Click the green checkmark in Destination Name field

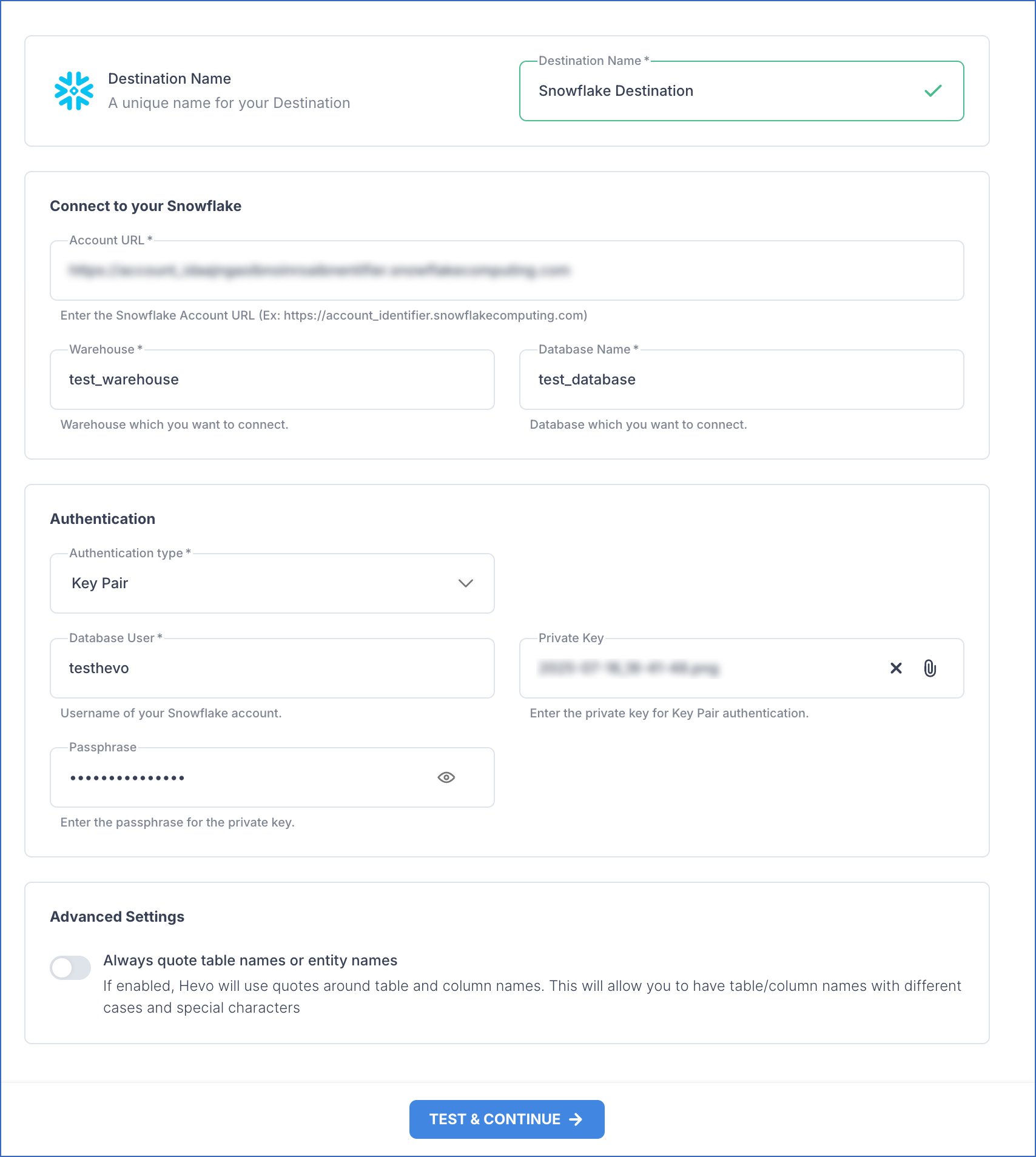coord(932,90)
